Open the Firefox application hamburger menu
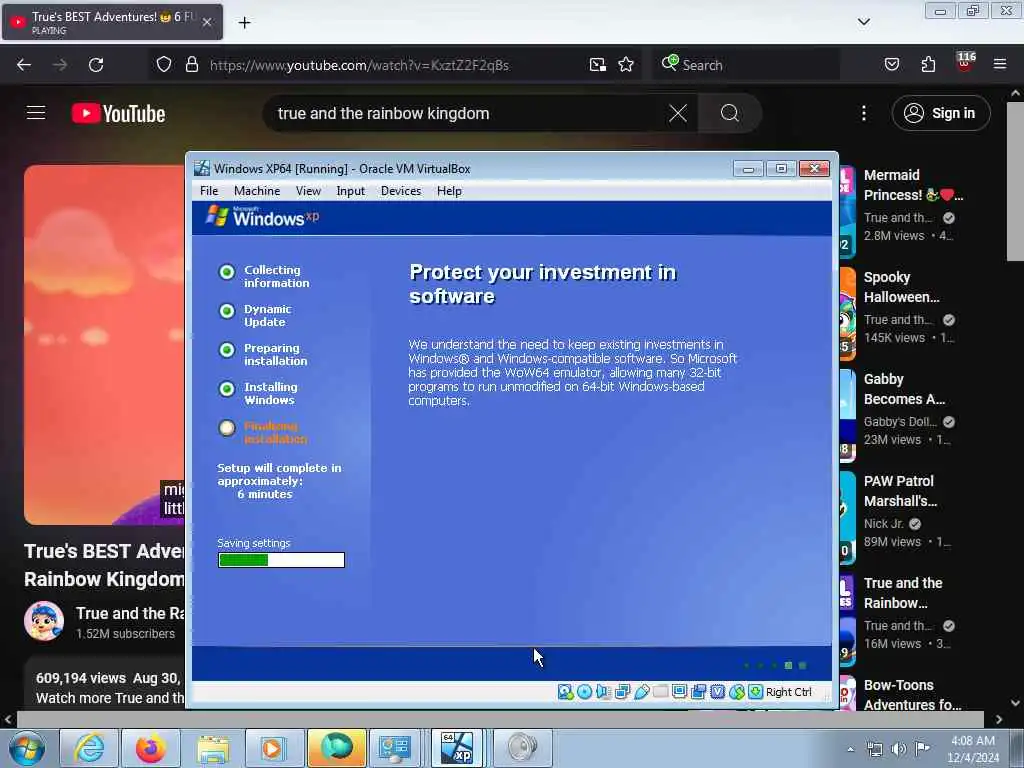 [1000, 65]
